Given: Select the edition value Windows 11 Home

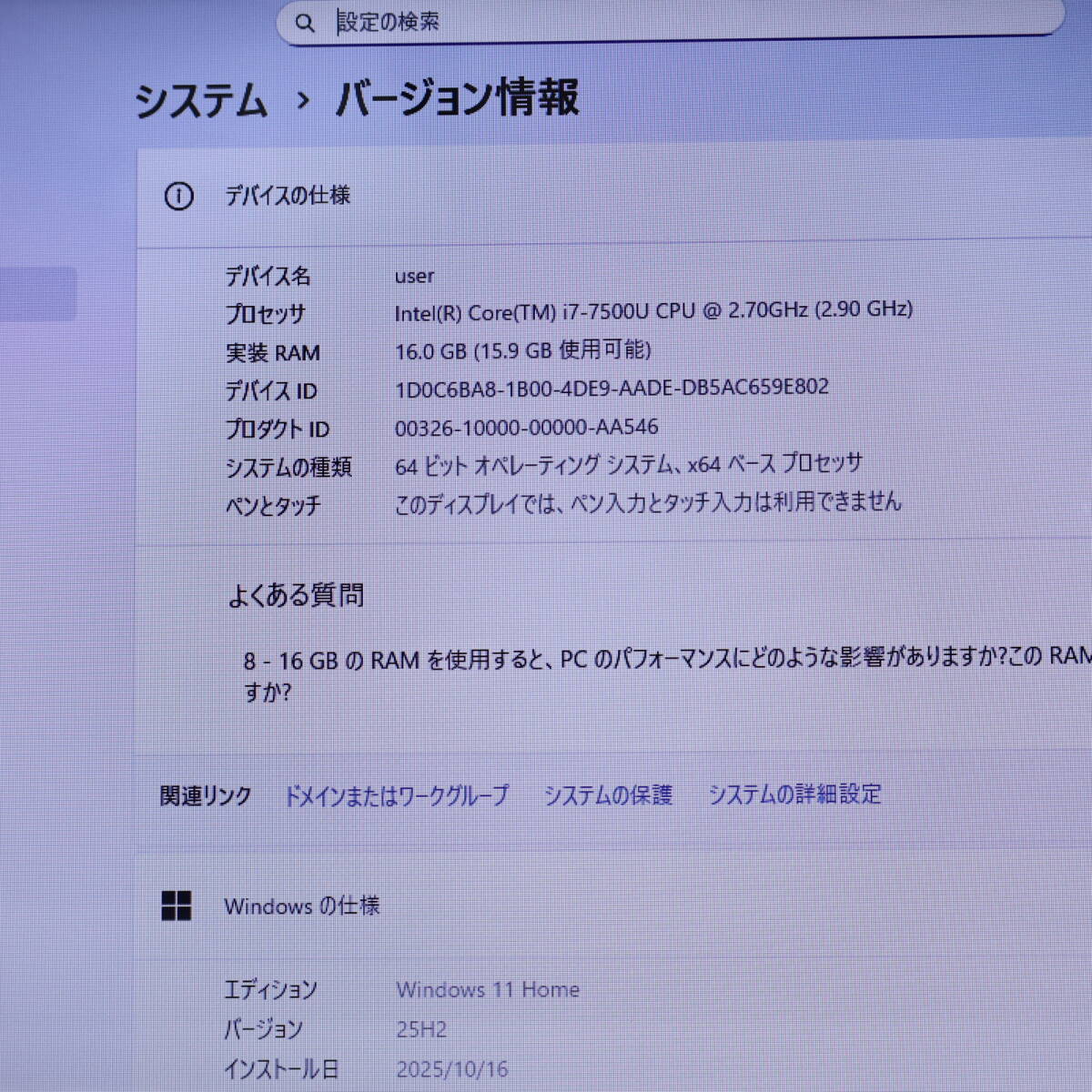Looking at the screenshot, I should [x=488, y=990].
